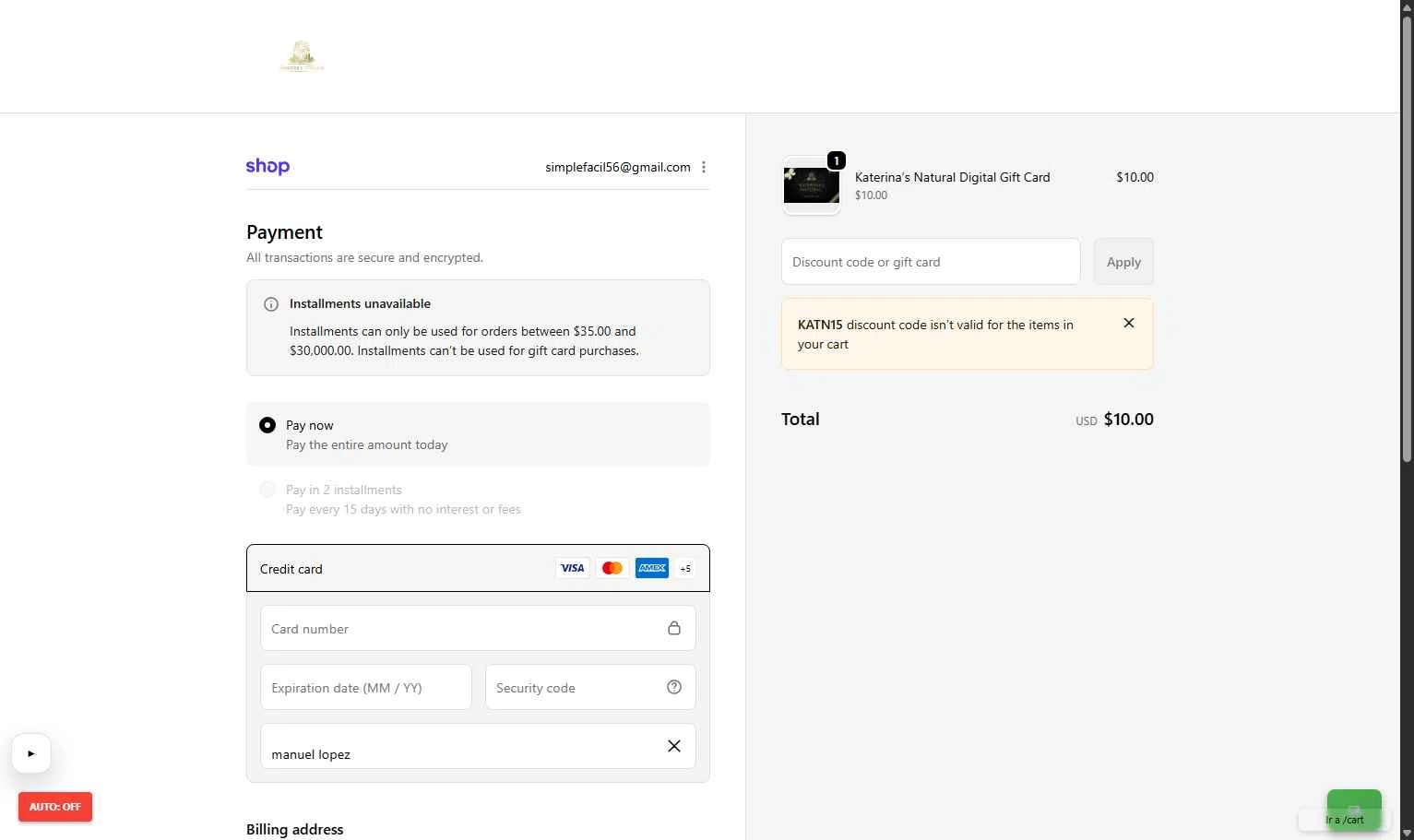The height and width of the screenshot is (840, 1414).
Task: Focus the Card number input field
Action: pos(461,629)
